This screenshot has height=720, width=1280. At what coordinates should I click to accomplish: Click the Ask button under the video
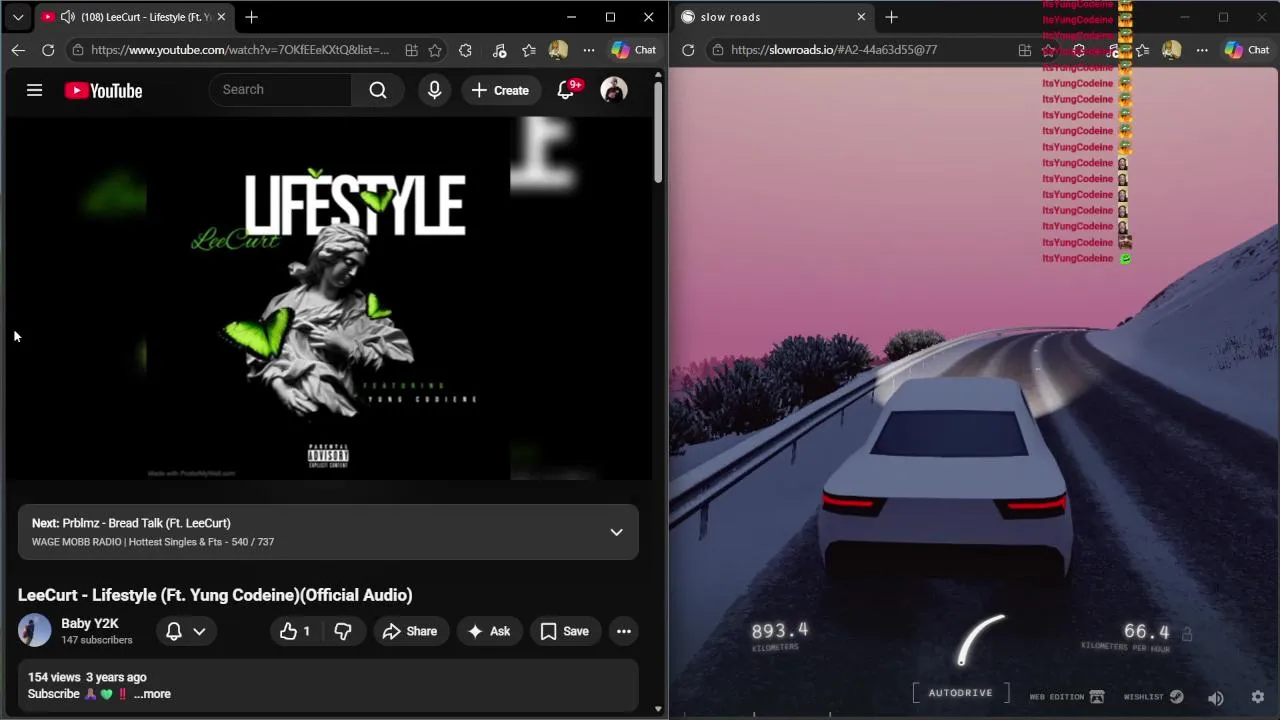489,631
